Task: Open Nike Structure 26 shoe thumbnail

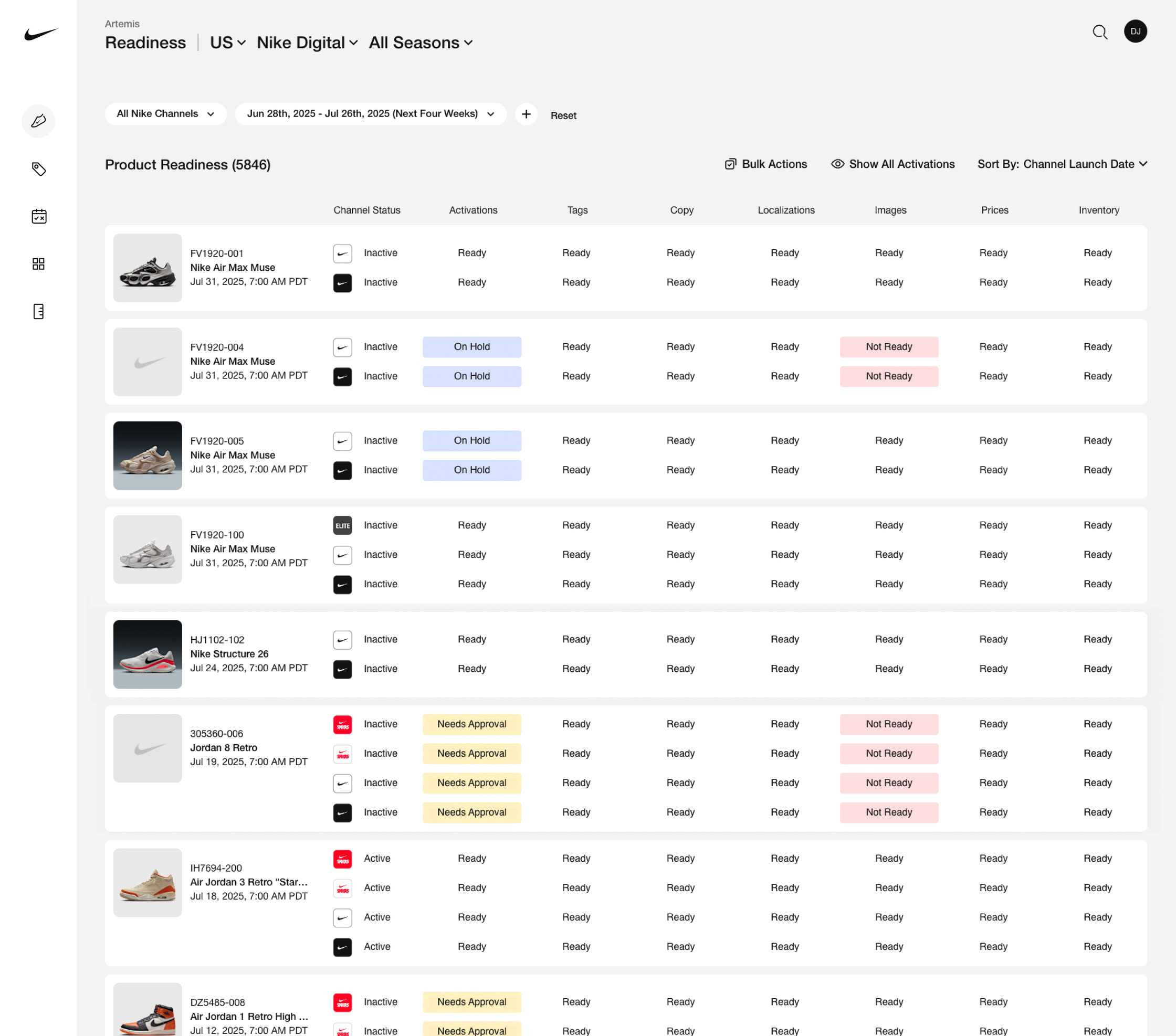Action: click(x=148, y=654)
